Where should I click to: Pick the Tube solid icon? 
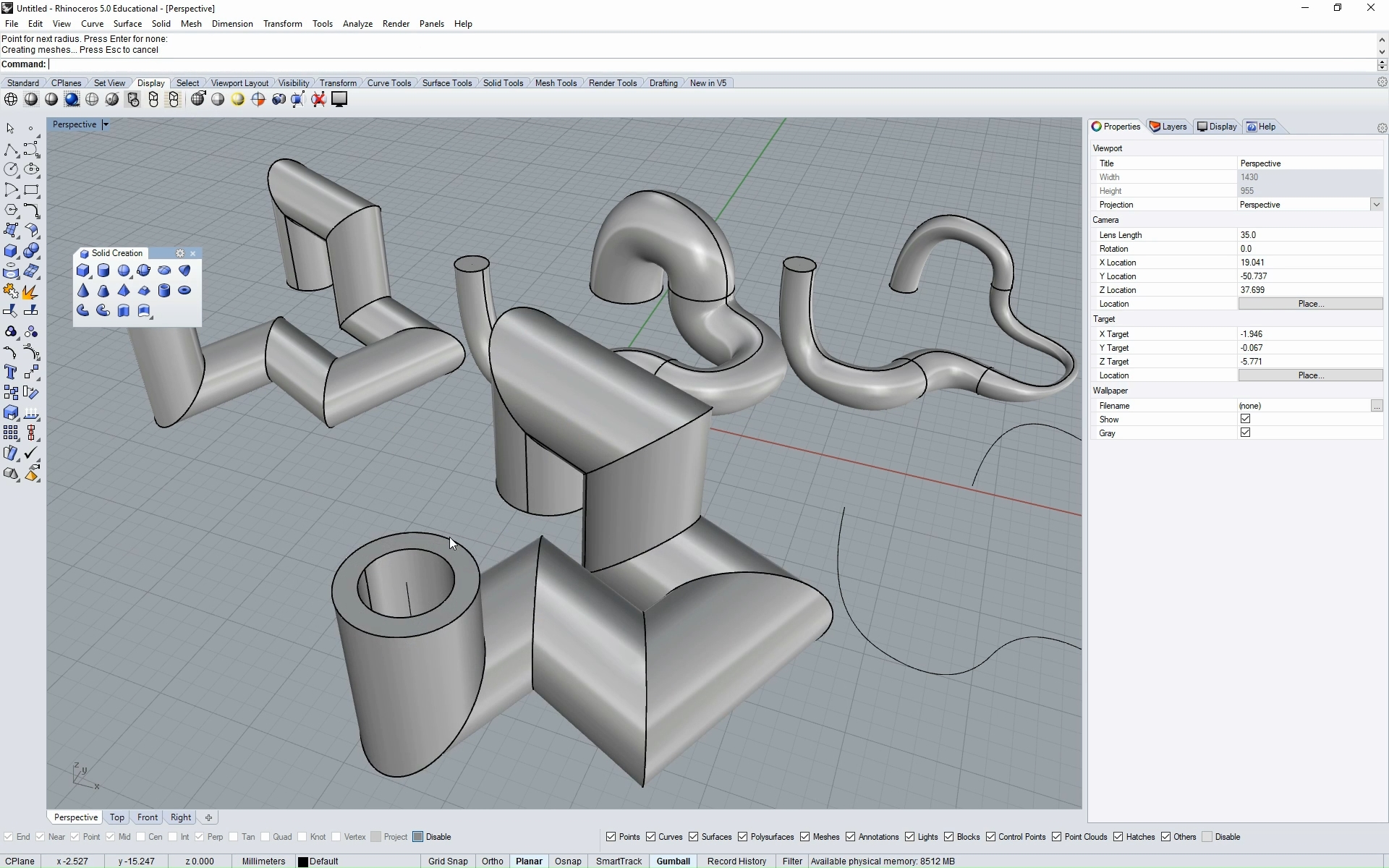[164, 291]
